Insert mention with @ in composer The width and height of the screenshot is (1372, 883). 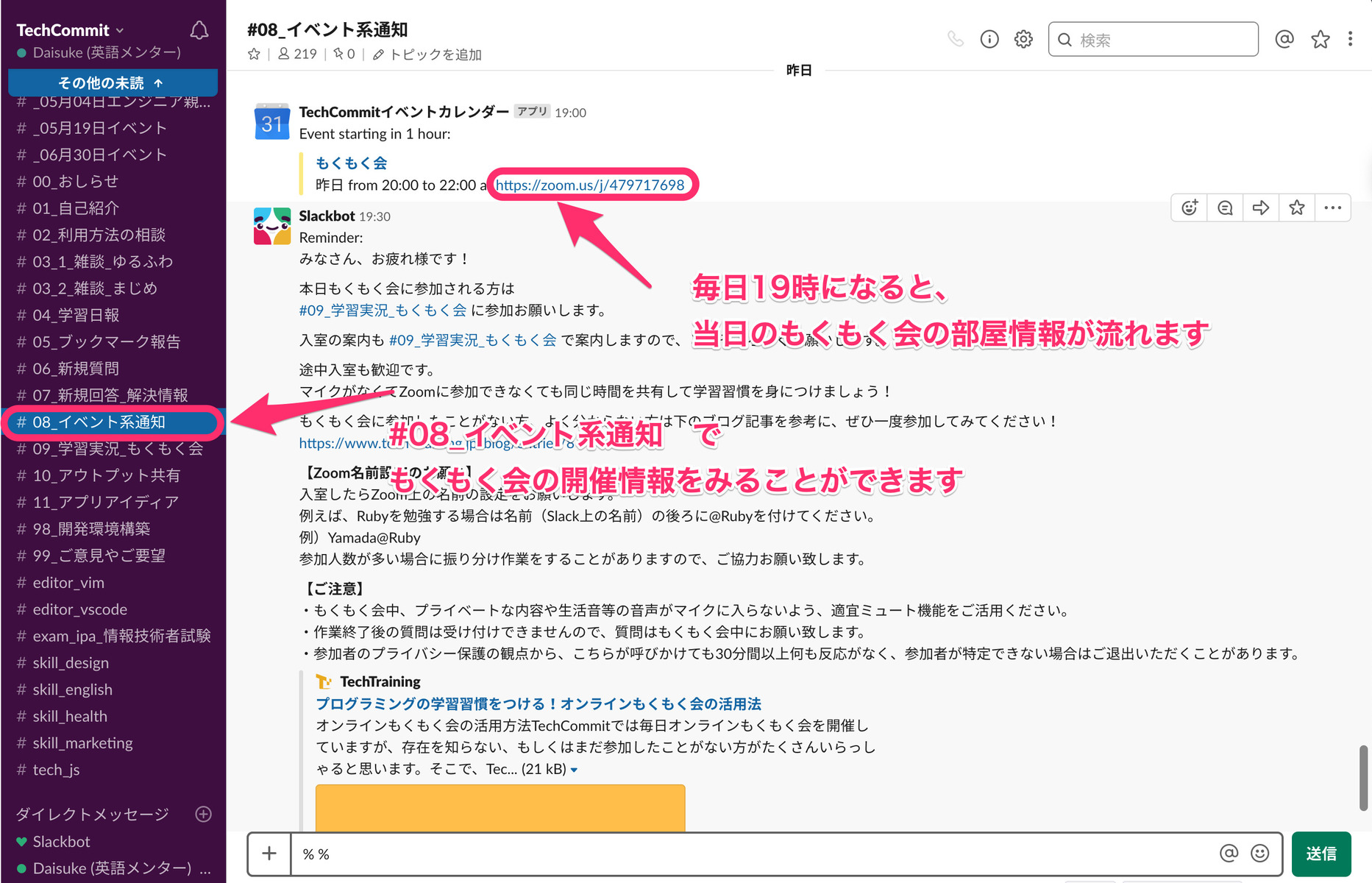click(x=1229, y=854)
